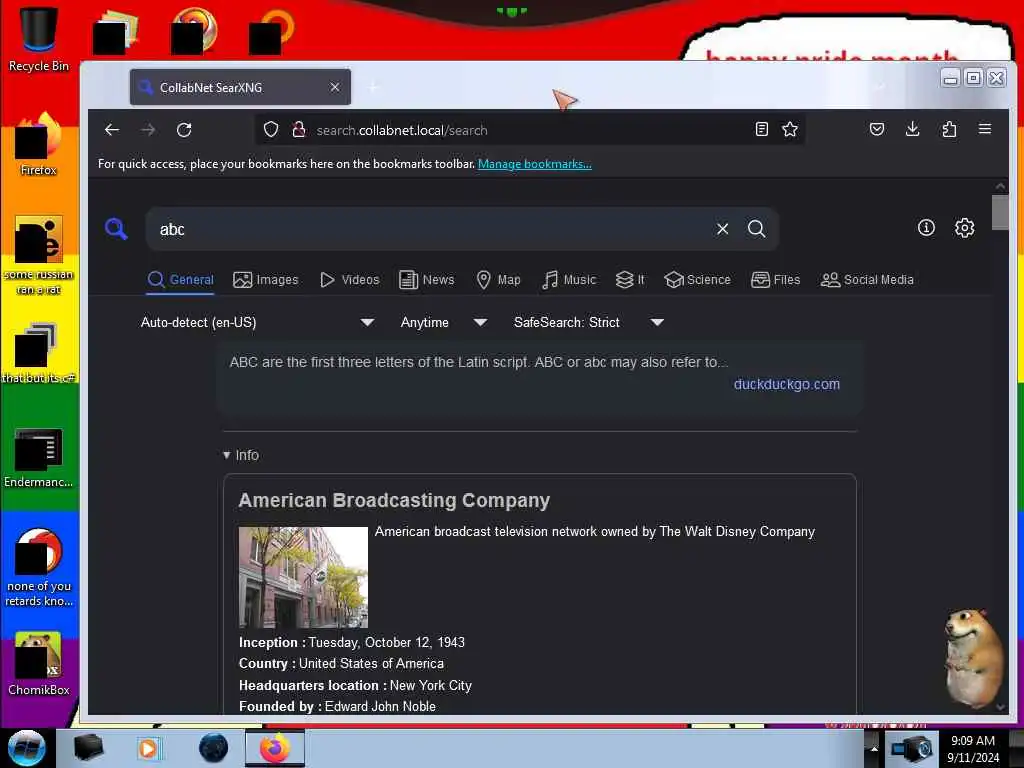Open the SearXNG preferences gear
The image size is (1024, 768).
[x=965, y=227]
